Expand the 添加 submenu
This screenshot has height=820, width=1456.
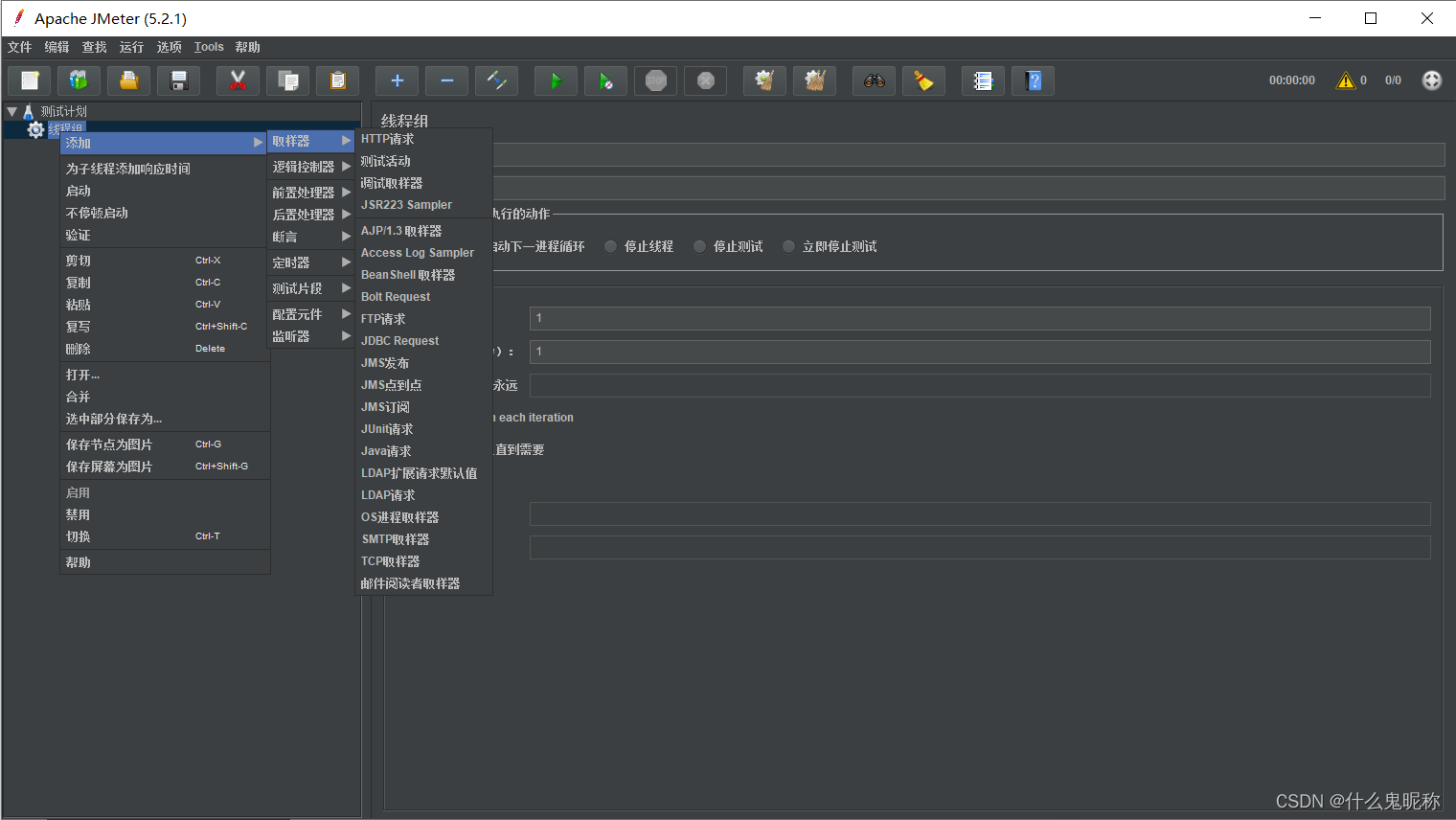(x=164, y=143)
